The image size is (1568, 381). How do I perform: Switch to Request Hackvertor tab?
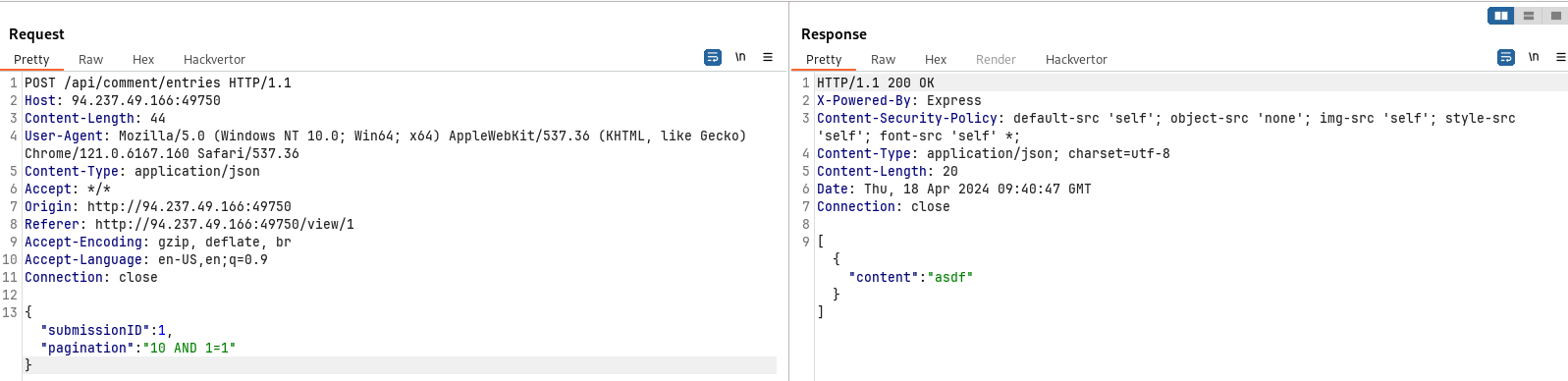tap(214, 60)
